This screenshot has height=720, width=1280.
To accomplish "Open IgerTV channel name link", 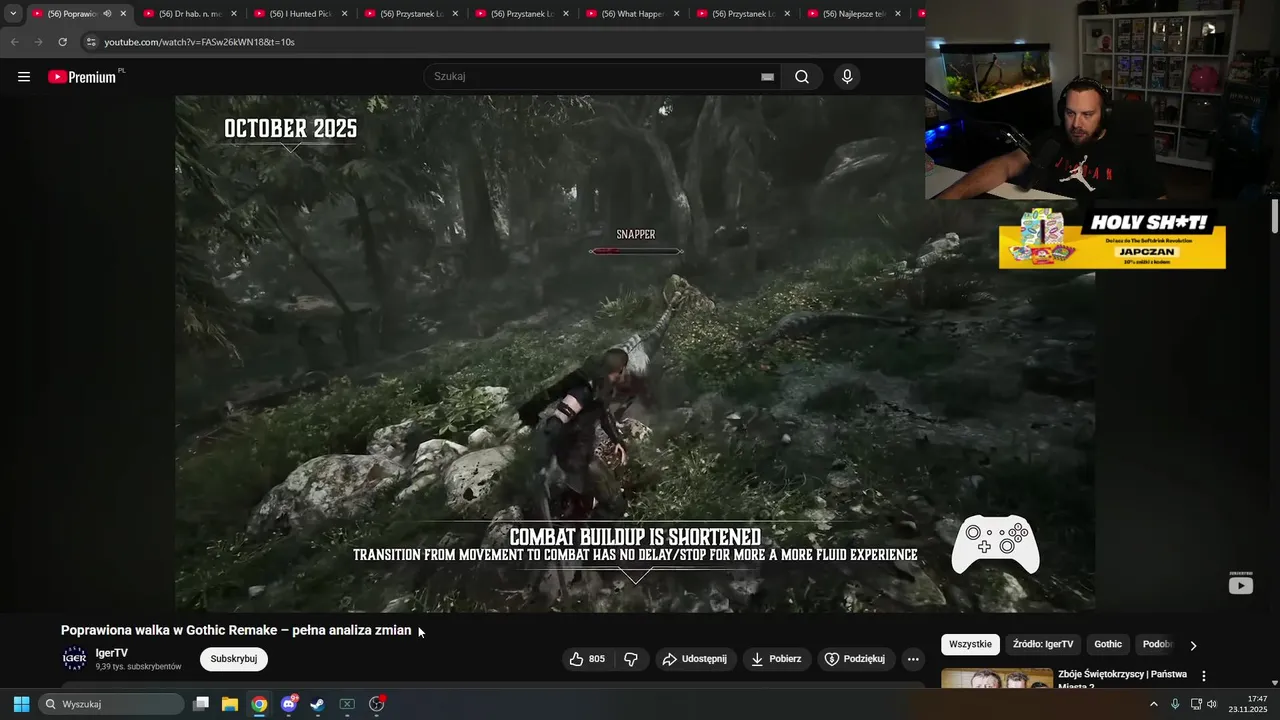I will click(x=112, y=653).
